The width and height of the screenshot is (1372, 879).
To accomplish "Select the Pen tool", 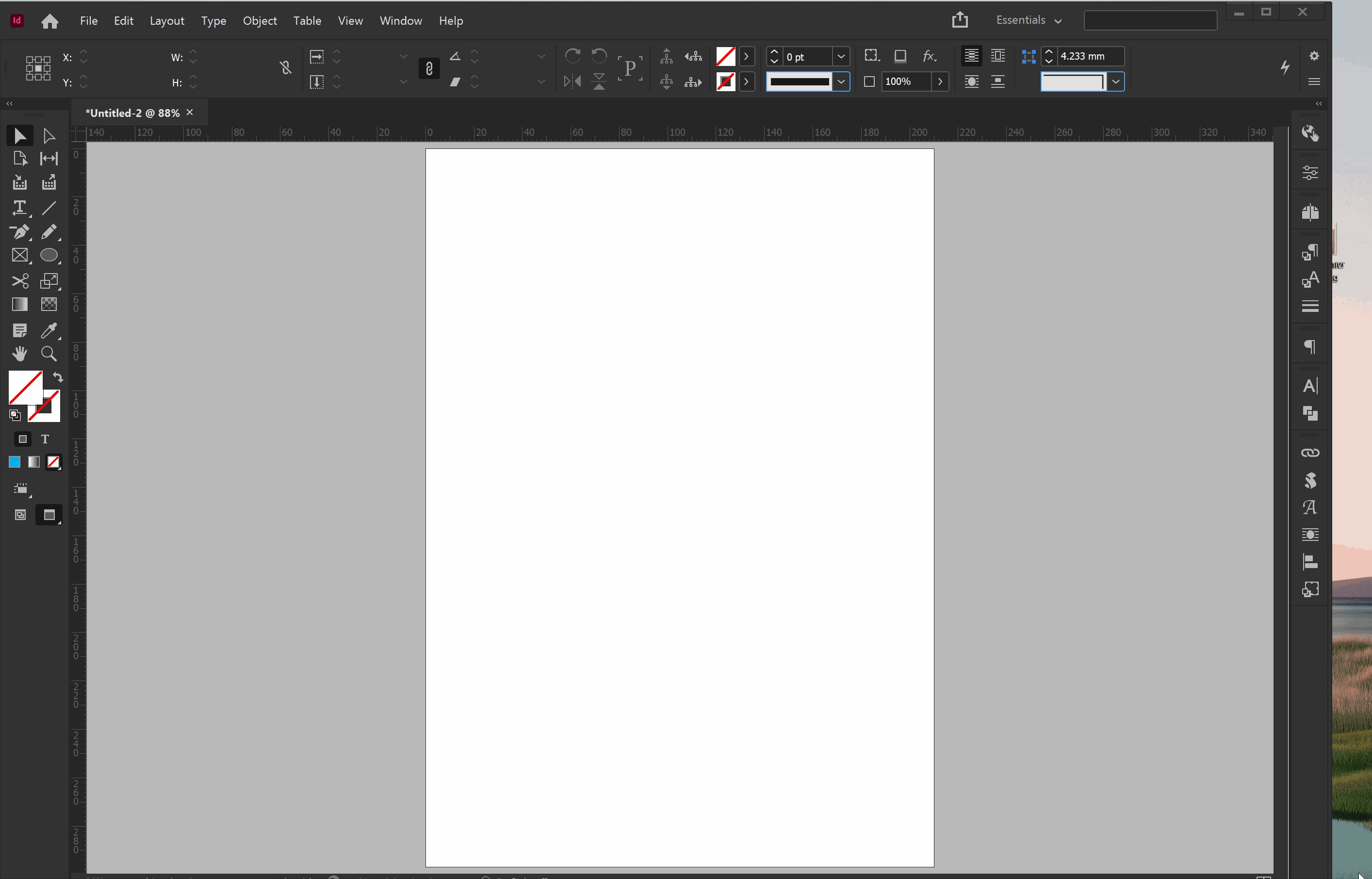I will 19,232.
